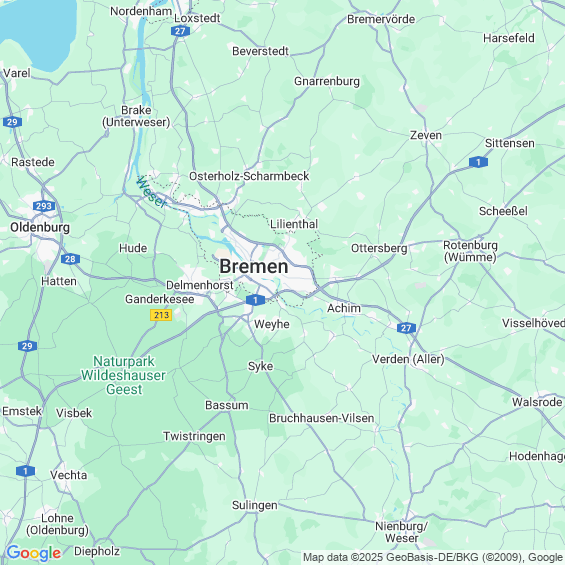565x565 pixels.
Task: Click the Naturpark Wildeshauser Geest label
Action: (x=124, y=375)
